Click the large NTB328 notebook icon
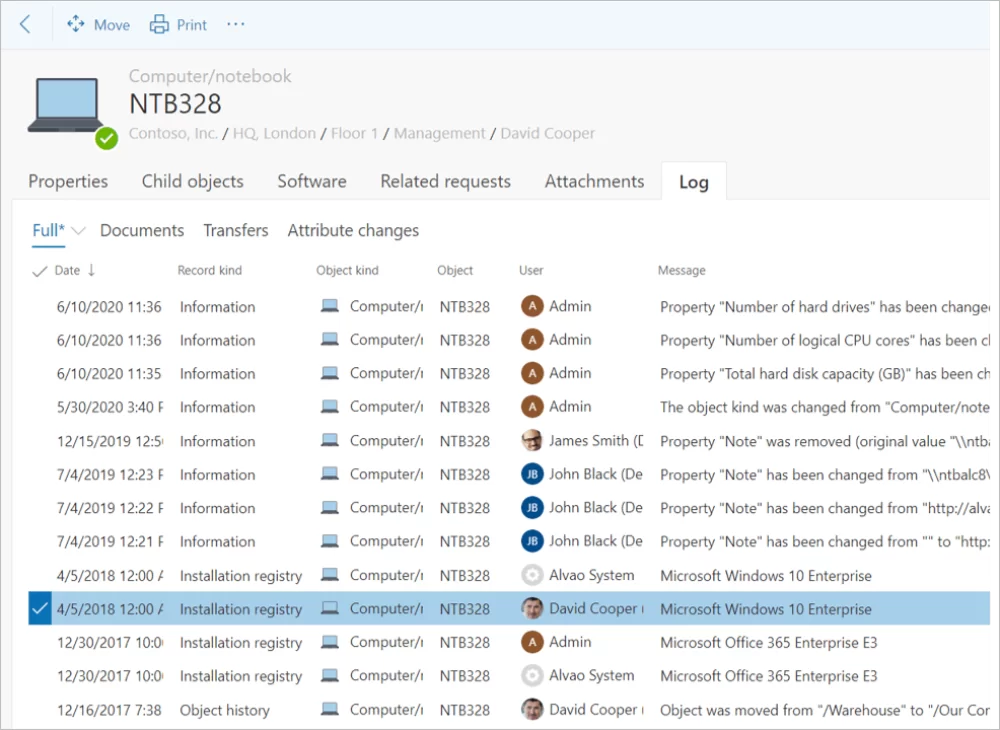Image resolution: width=1000 pixels, height=730 pixels. tap(66, 106)
